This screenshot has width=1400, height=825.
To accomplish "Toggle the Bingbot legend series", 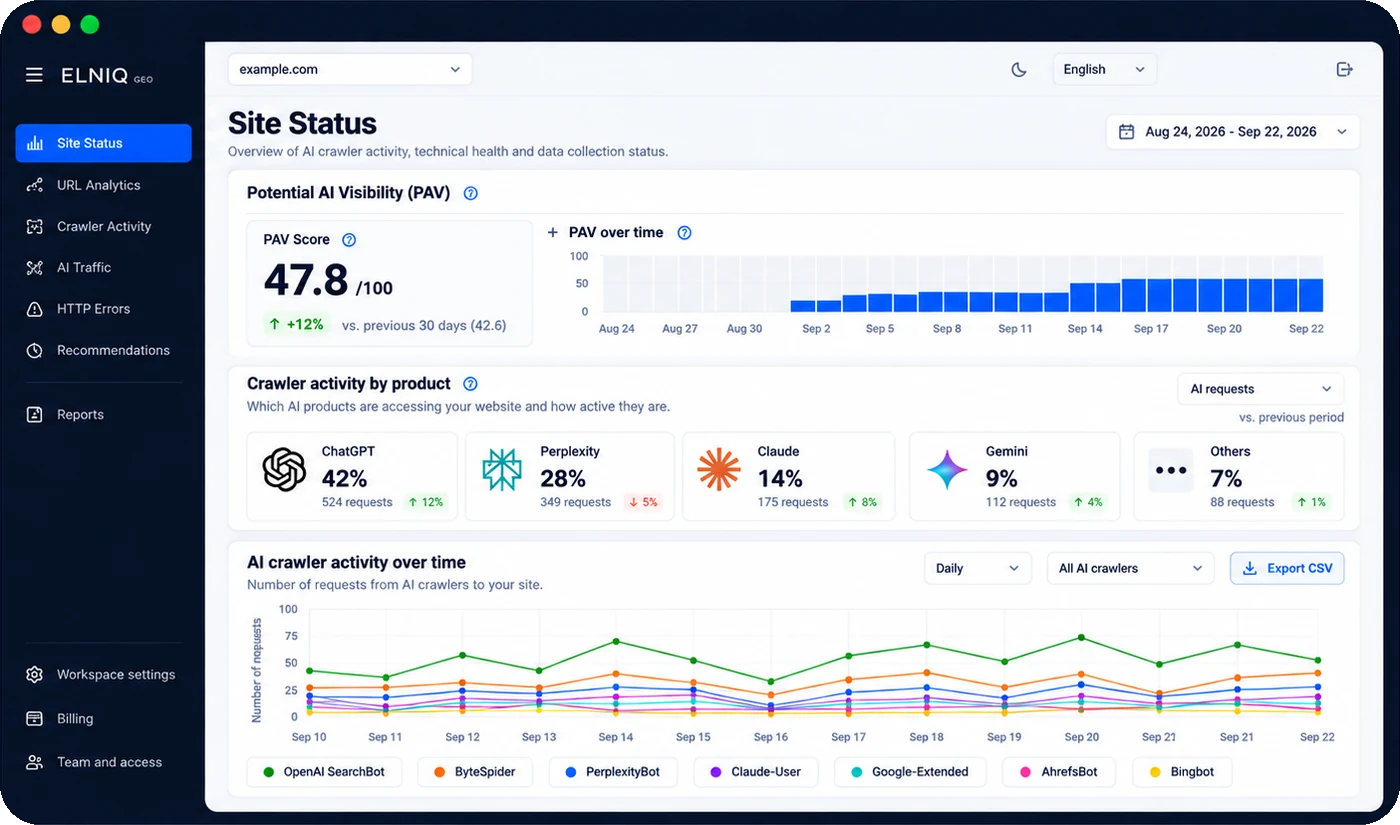I will tap(1182, 772).
